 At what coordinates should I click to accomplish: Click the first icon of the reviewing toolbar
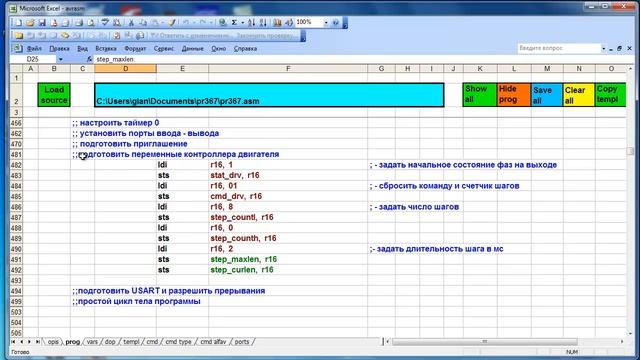pos(19,36)
